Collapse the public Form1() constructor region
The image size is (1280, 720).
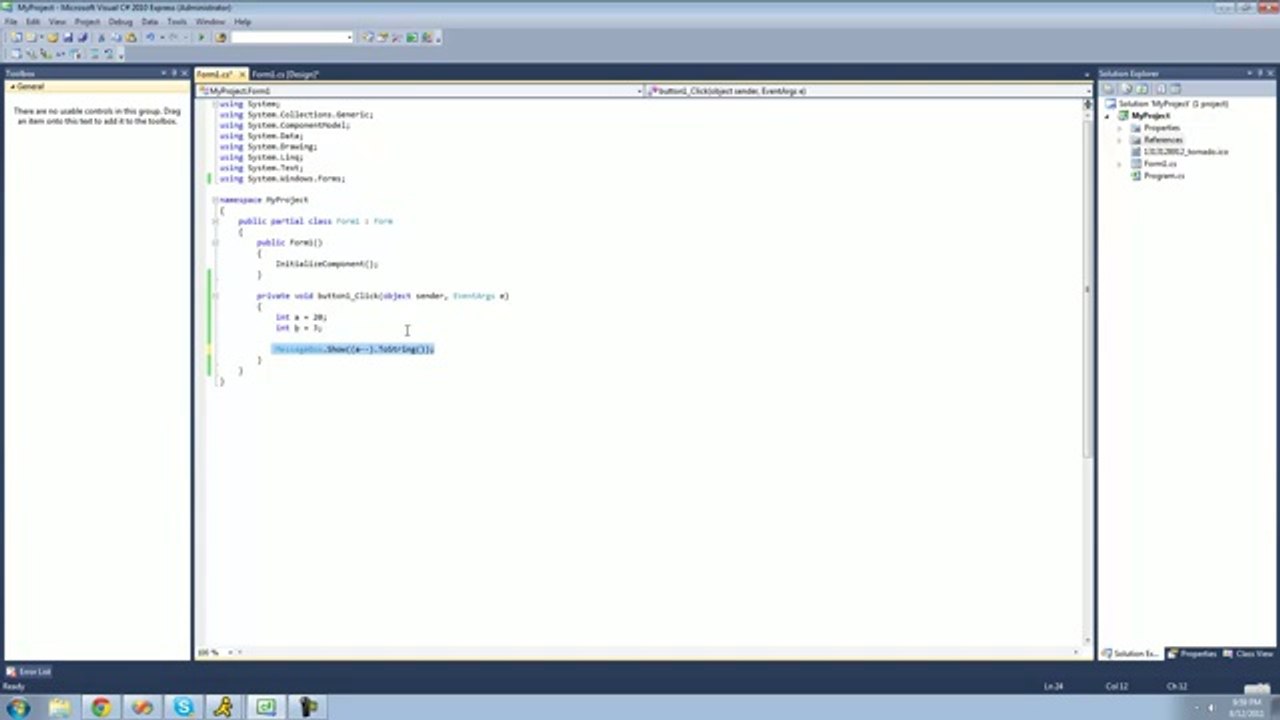pos(216,242)
